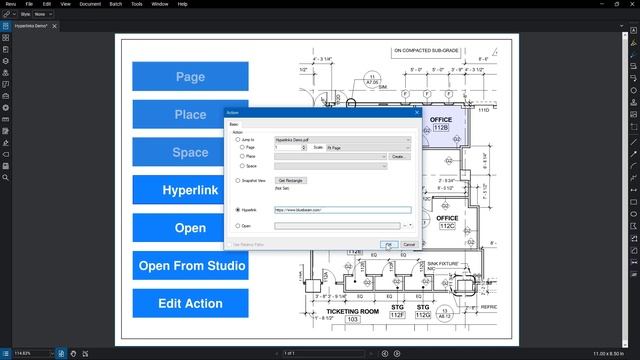Click the vertical document scrollbar
Viewport: 640px width, 360px height.
(x=625, y=190)
